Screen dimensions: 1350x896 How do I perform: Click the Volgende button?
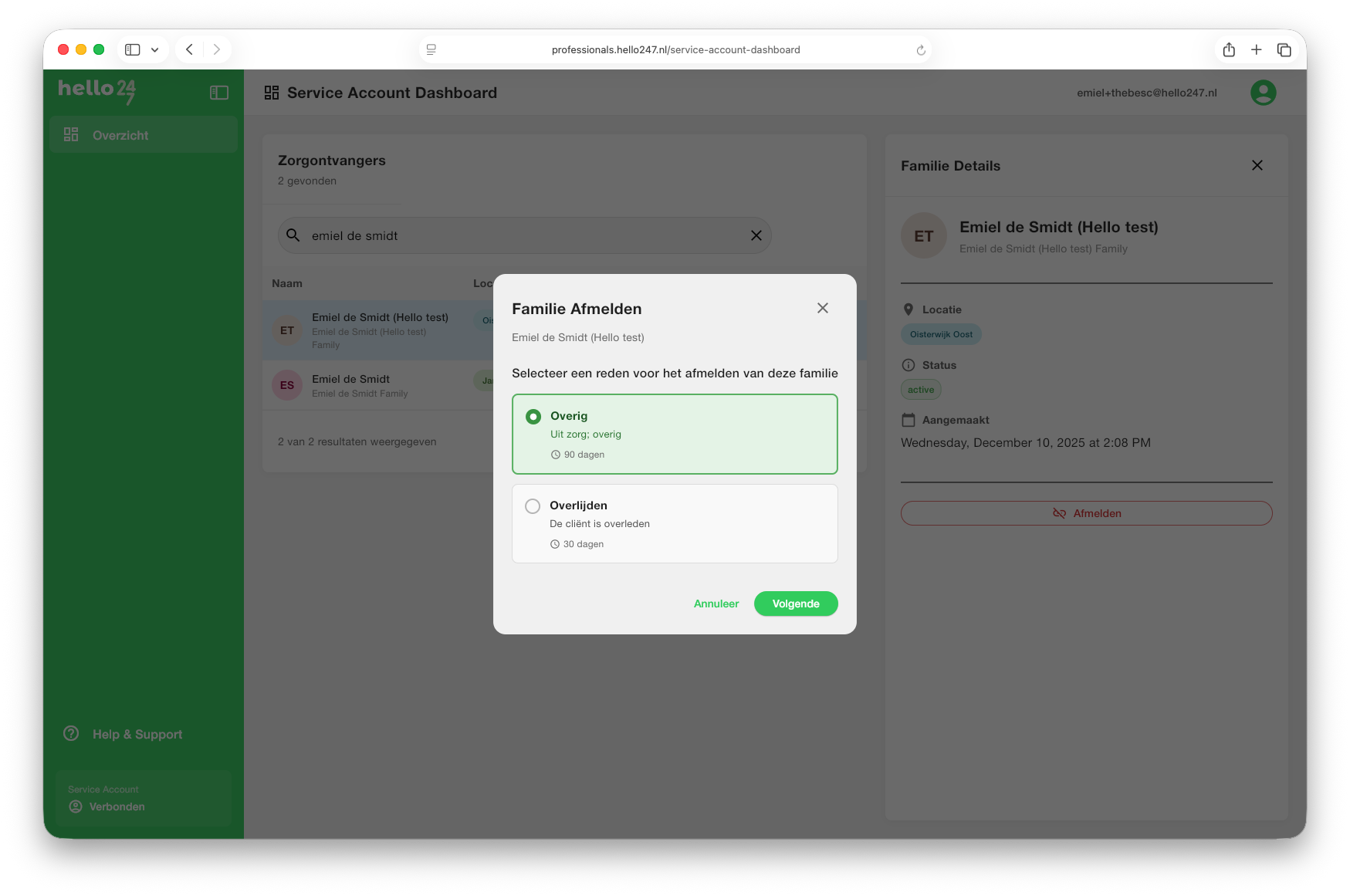coord(795,604)
